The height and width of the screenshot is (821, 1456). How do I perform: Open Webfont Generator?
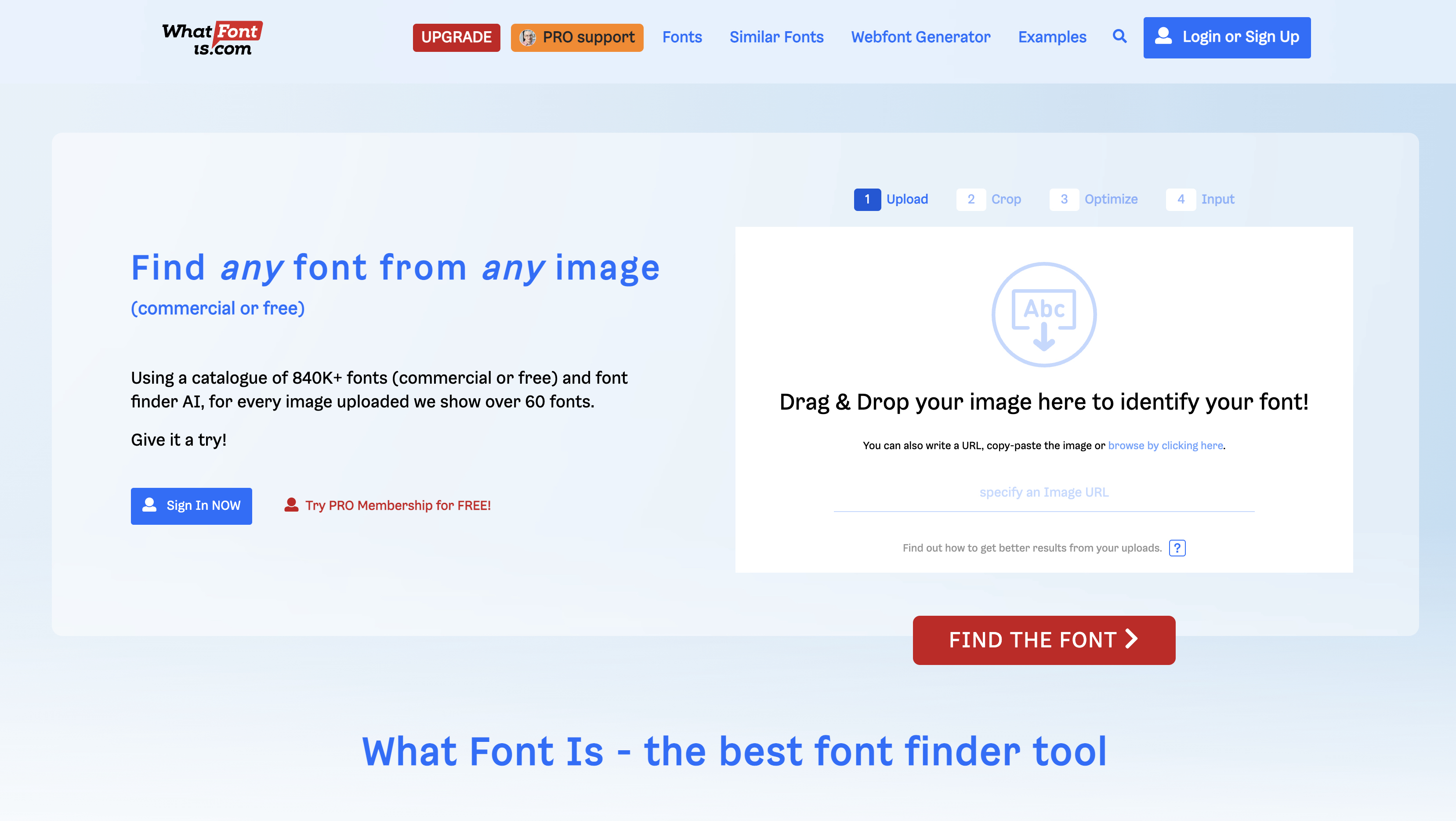921,37
